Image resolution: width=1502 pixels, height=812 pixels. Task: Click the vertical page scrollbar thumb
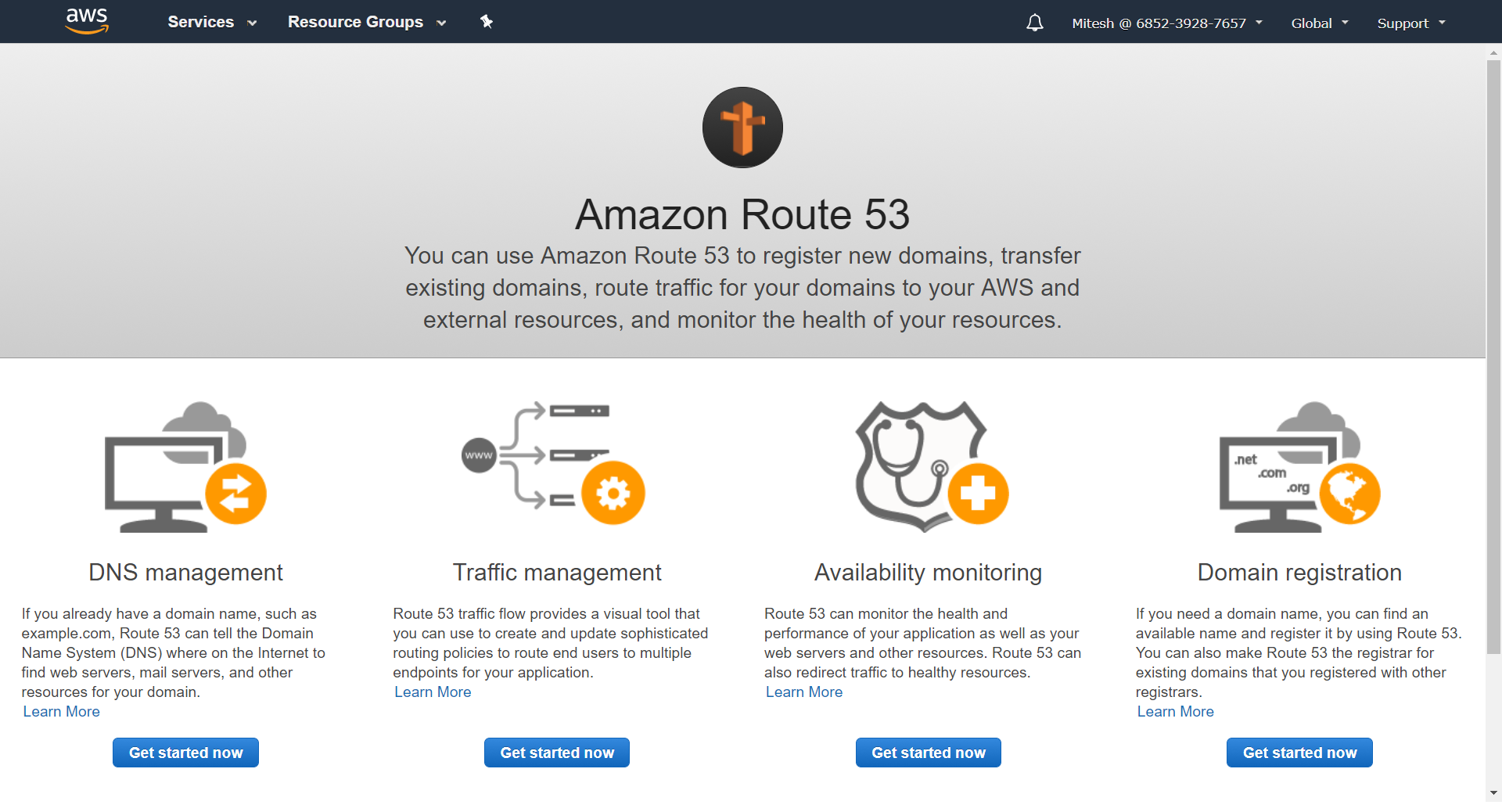pyautogui.click(x=1493, y=356)
